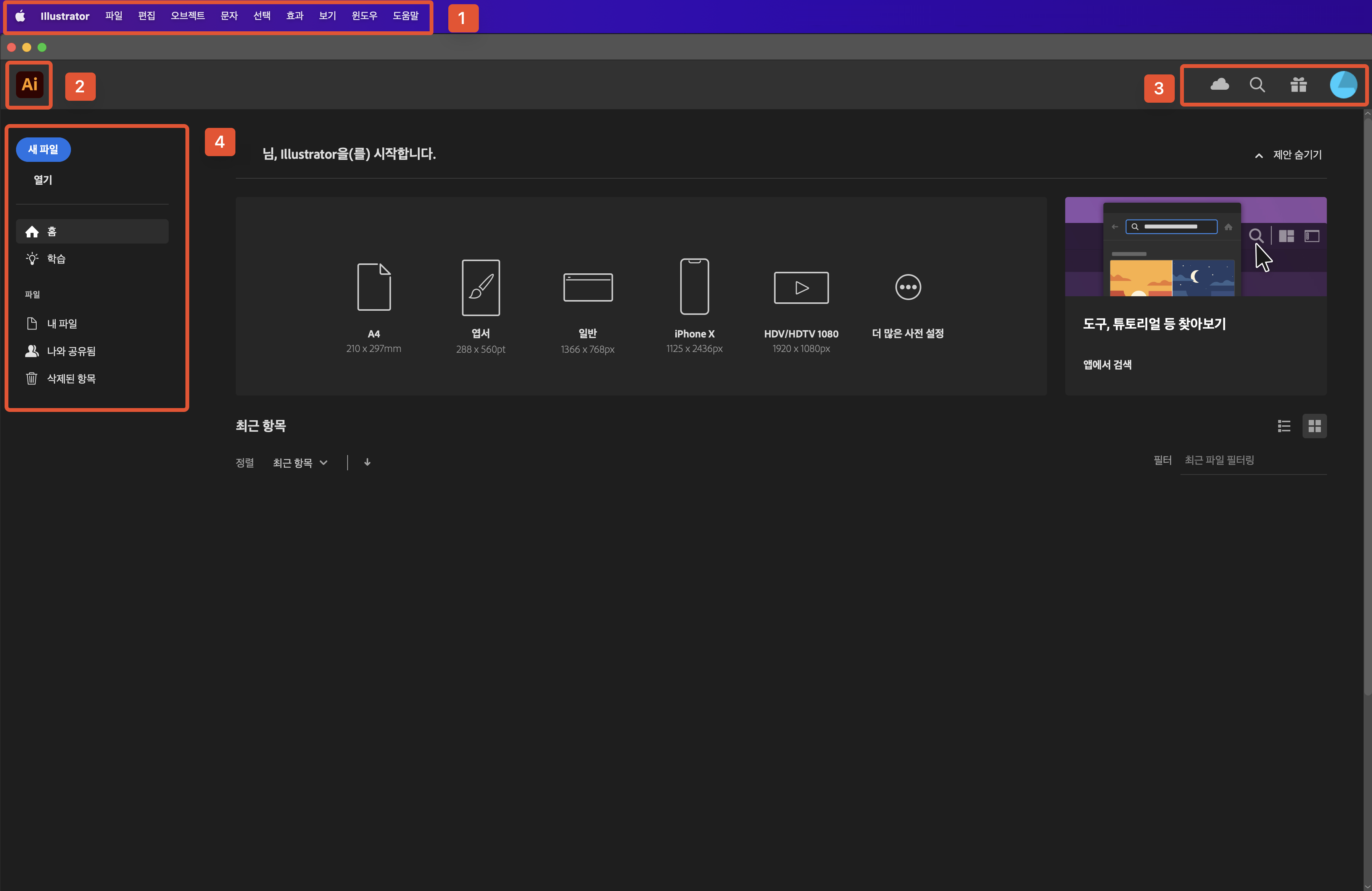
Task: Open the 오브젝트 menu
Action: (187, 16)
